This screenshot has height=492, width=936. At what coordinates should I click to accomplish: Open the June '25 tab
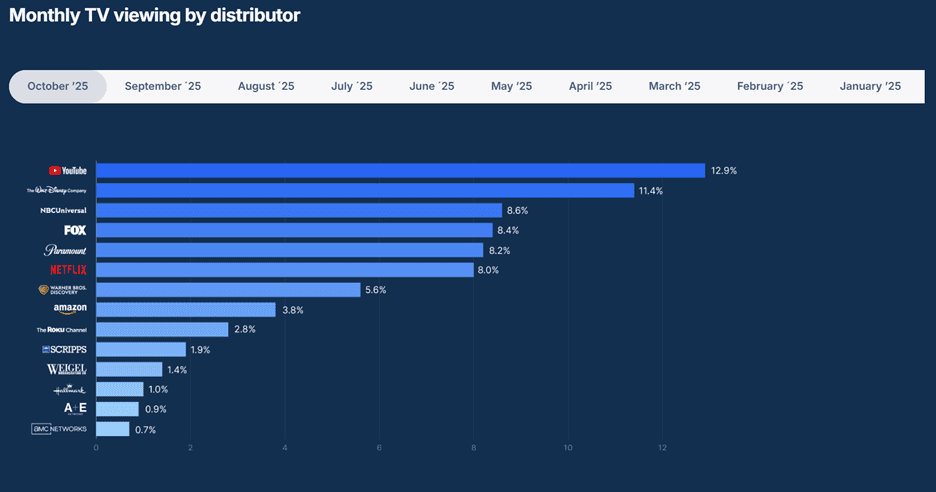pyautogui.click(x=432, y=86)
